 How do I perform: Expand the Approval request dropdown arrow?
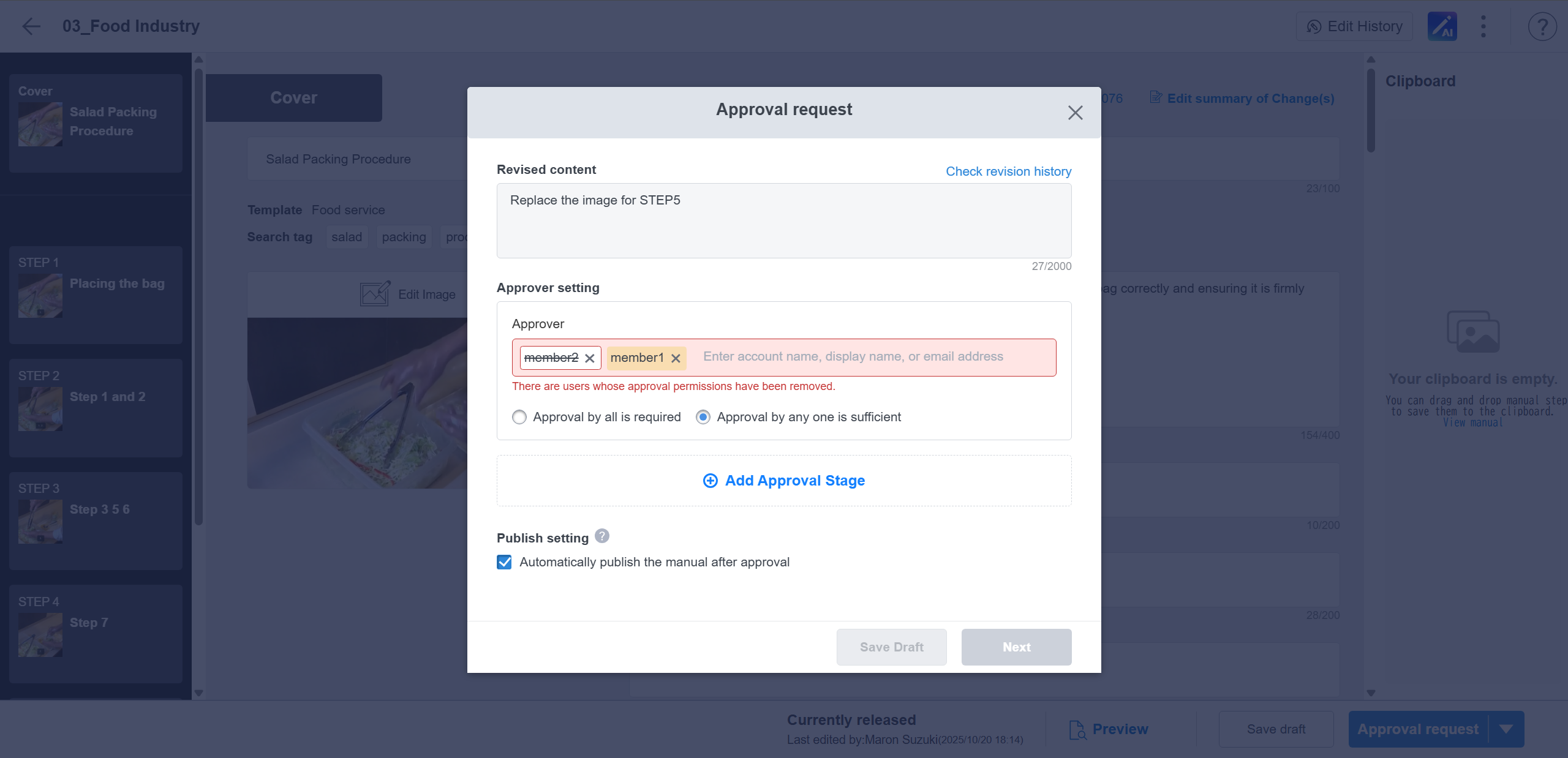(x=1506, y=729)
